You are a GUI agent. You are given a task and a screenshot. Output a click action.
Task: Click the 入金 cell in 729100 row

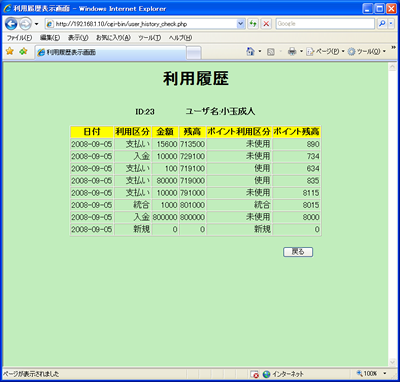(133, 156)
